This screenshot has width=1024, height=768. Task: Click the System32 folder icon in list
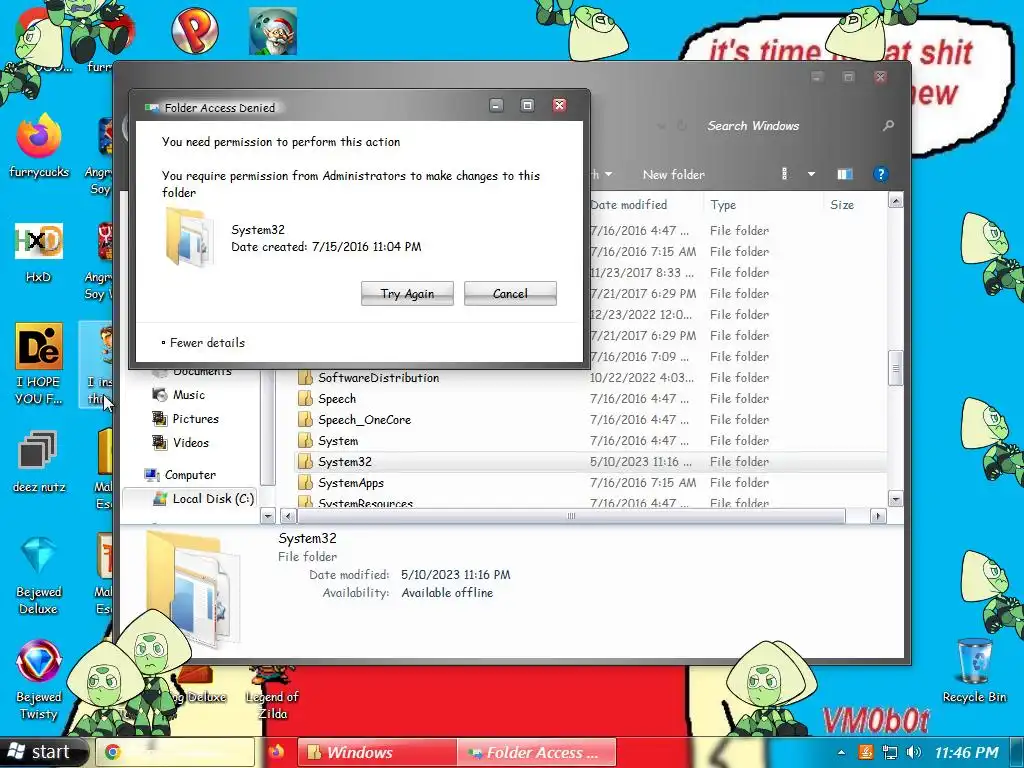click(305, 462)
